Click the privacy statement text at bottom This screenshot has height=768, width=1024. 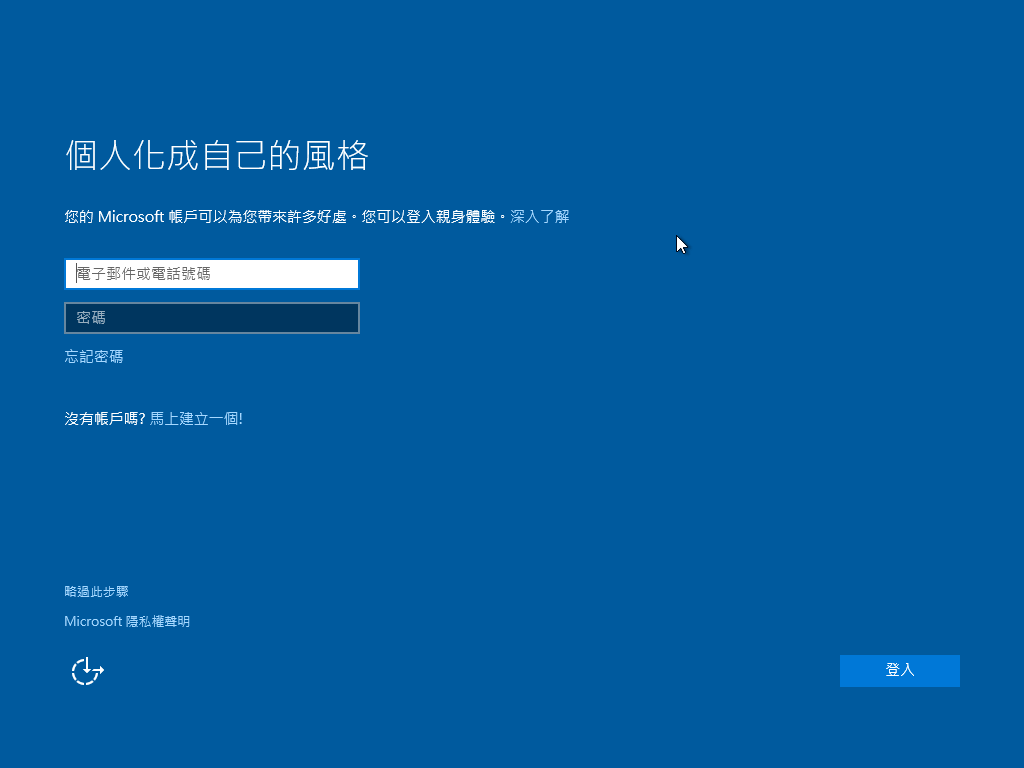127,621
